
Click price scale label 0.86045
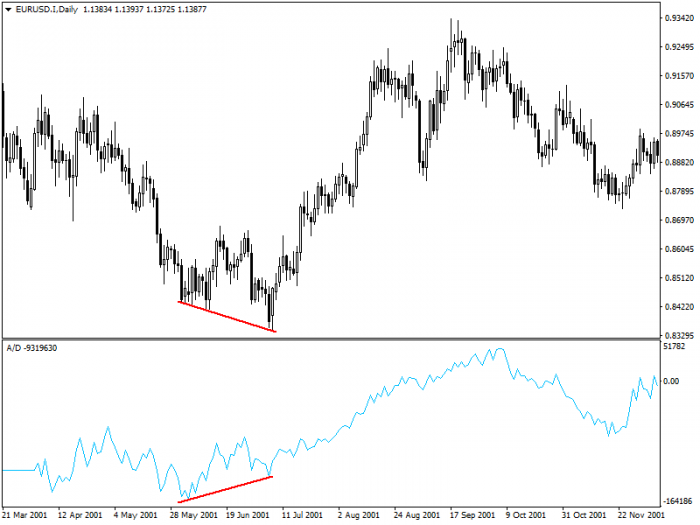(x=679, y=249)
